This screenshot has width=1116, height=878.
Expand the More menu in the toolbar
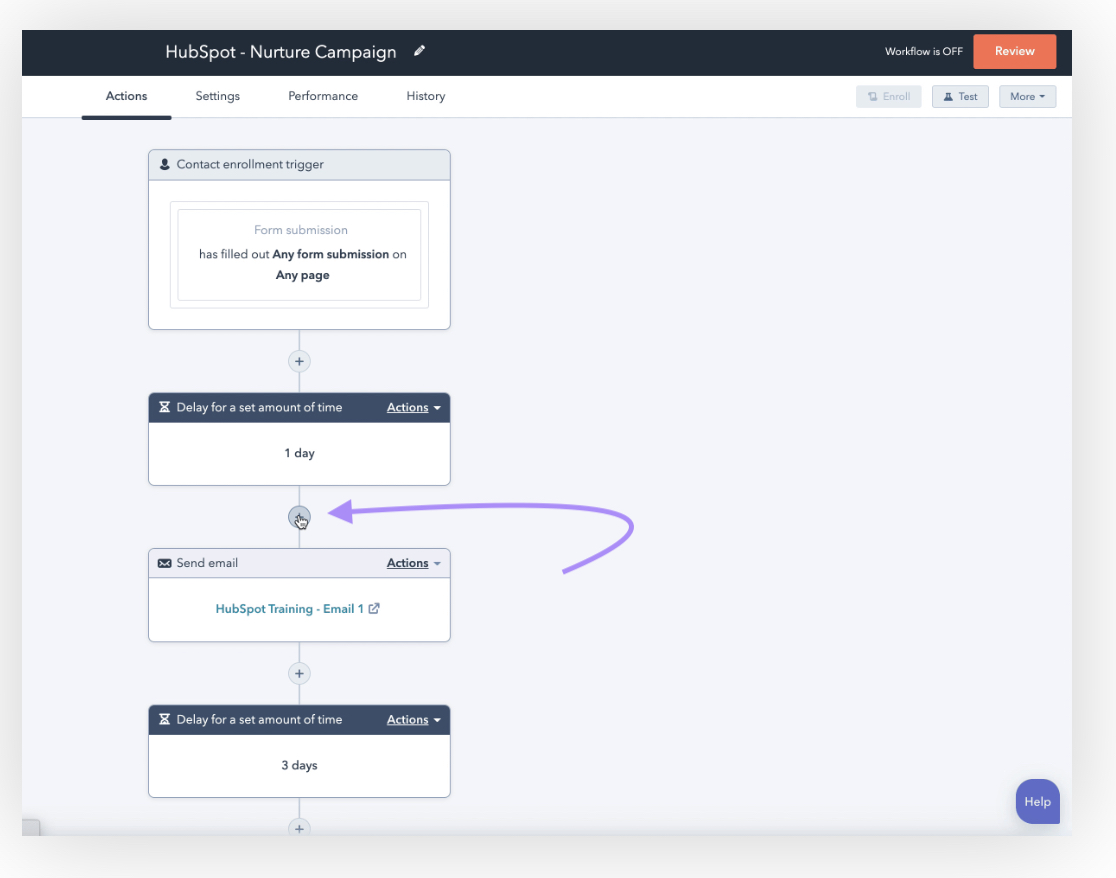click(x=1027, y=96)
